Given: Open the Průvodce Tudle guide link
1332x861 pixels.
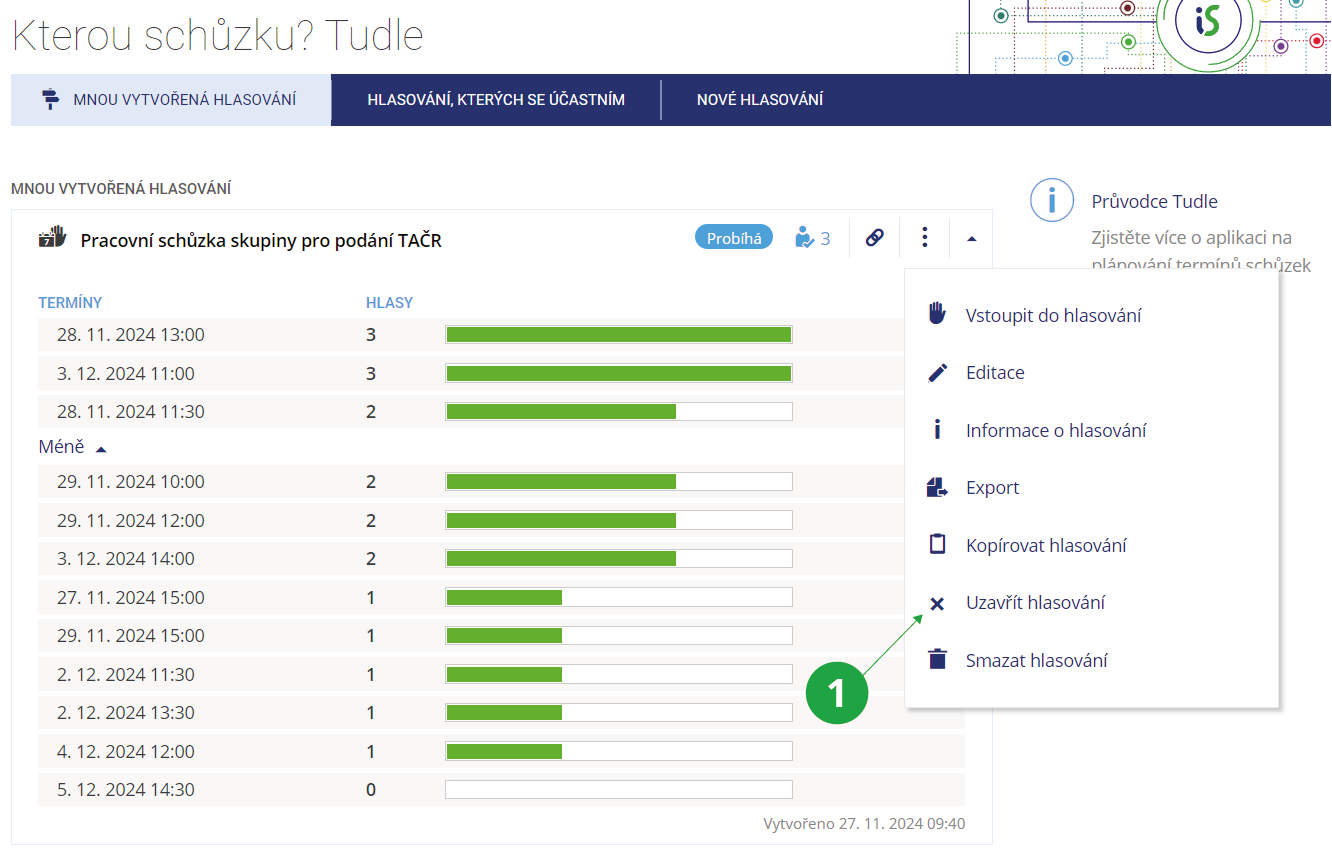Looking at the screenshot, I should (1154, 201).
